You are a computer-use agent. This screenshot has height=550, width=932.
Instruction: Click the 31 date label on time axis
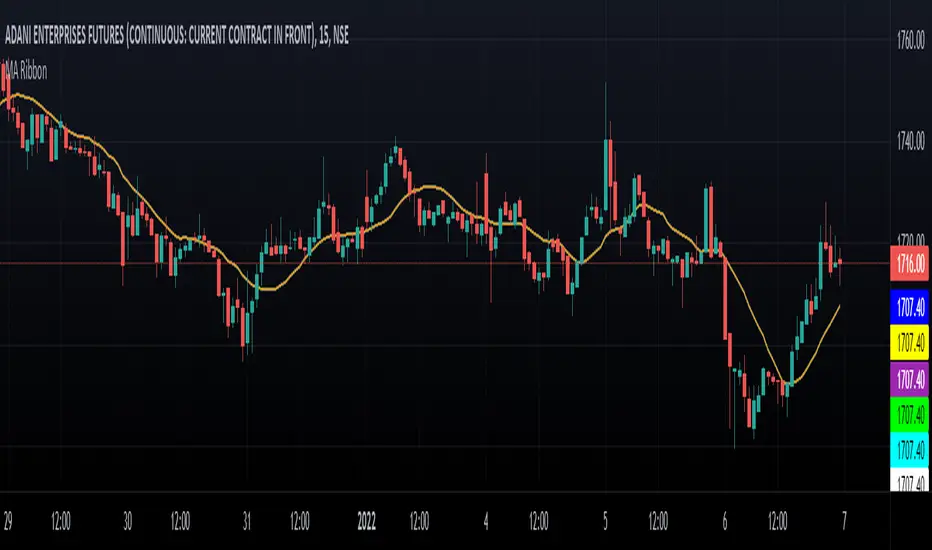pos(247,521)
